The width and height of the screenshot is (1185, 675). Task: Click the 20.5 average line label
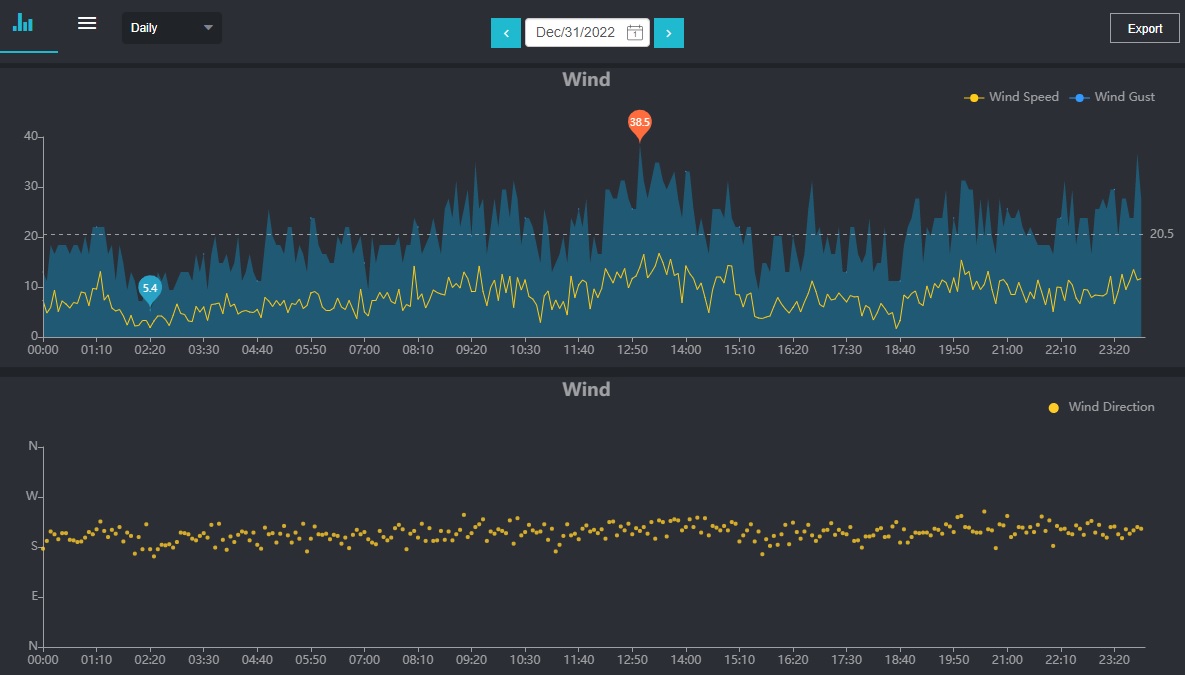[1161, 234]
